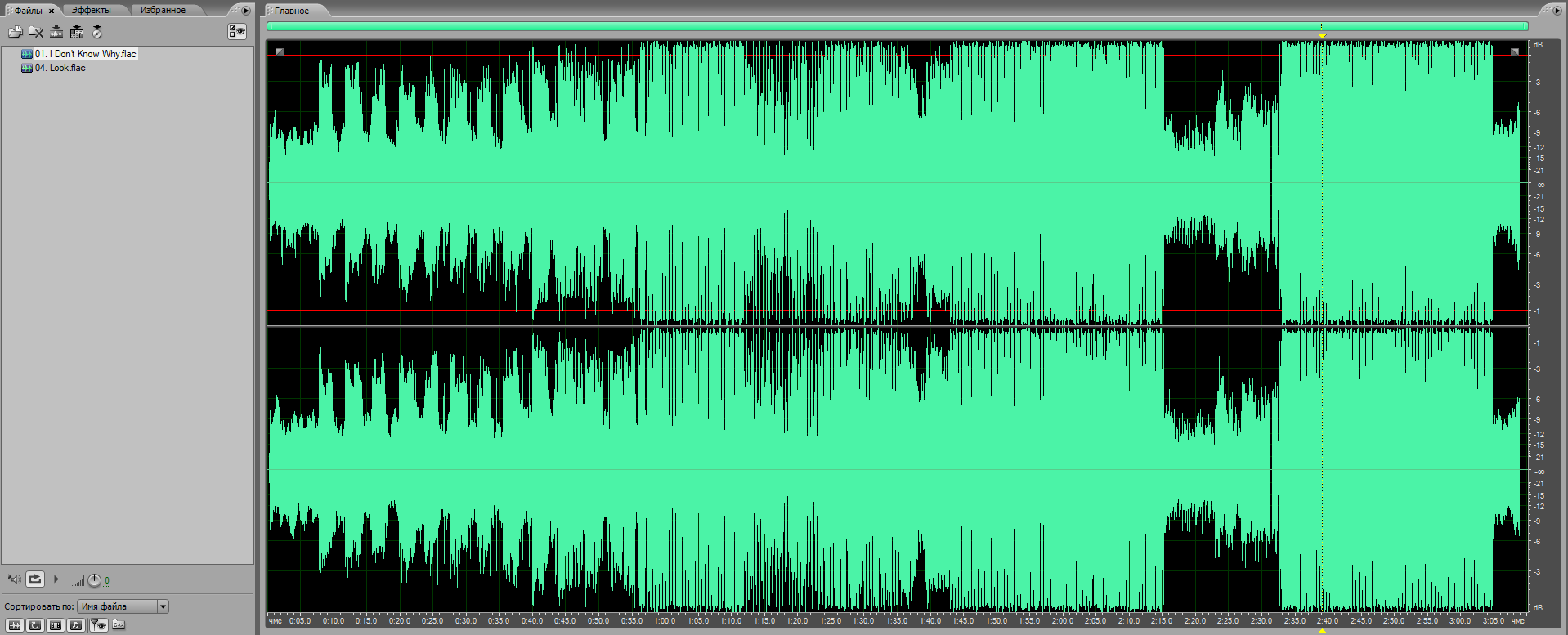Viewport: 1568px width, 635px height.
Task: Click the preview volume knob
Action: click(94, 580)
